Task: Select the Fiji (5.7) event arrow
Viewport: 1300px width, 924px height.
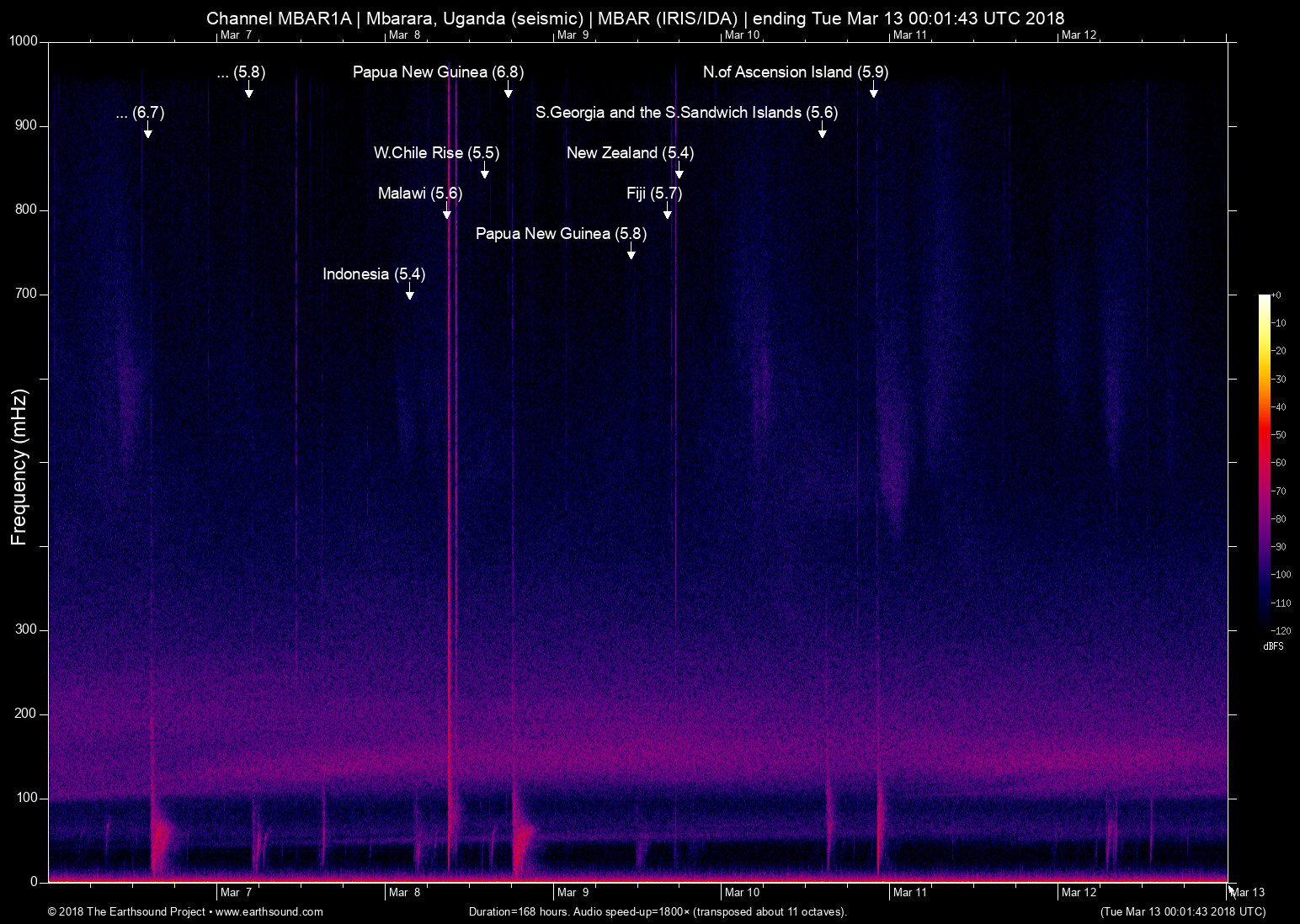Action: click(668, 213)
